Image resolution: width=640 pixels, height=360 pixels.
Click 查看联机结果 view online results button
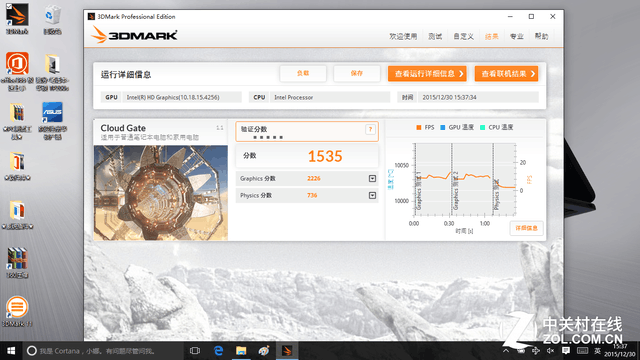point(506,73)
